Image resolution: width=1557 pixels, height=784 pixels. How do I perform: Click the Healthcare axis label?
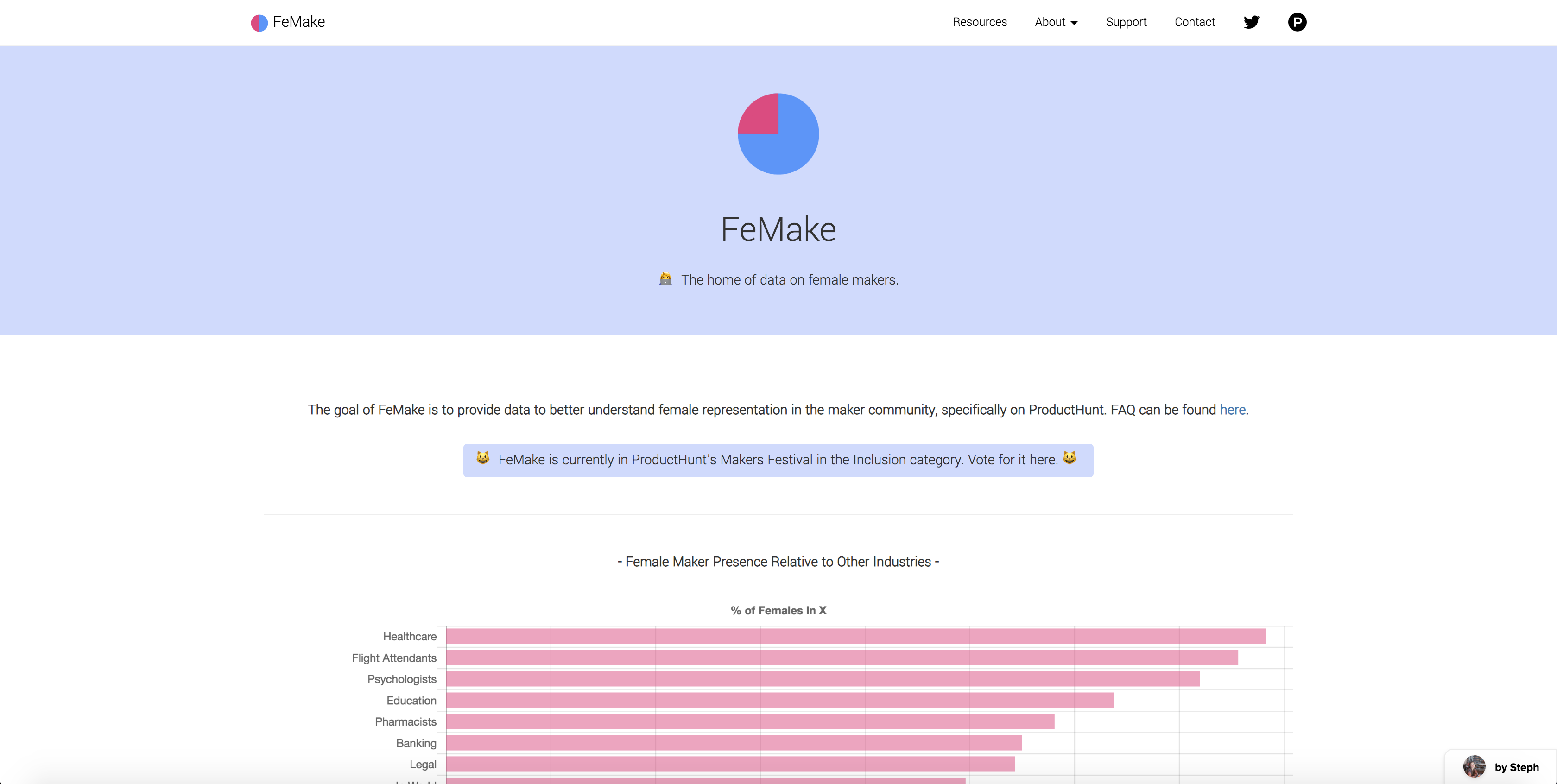pyautogui.click(x=409, y=637)
